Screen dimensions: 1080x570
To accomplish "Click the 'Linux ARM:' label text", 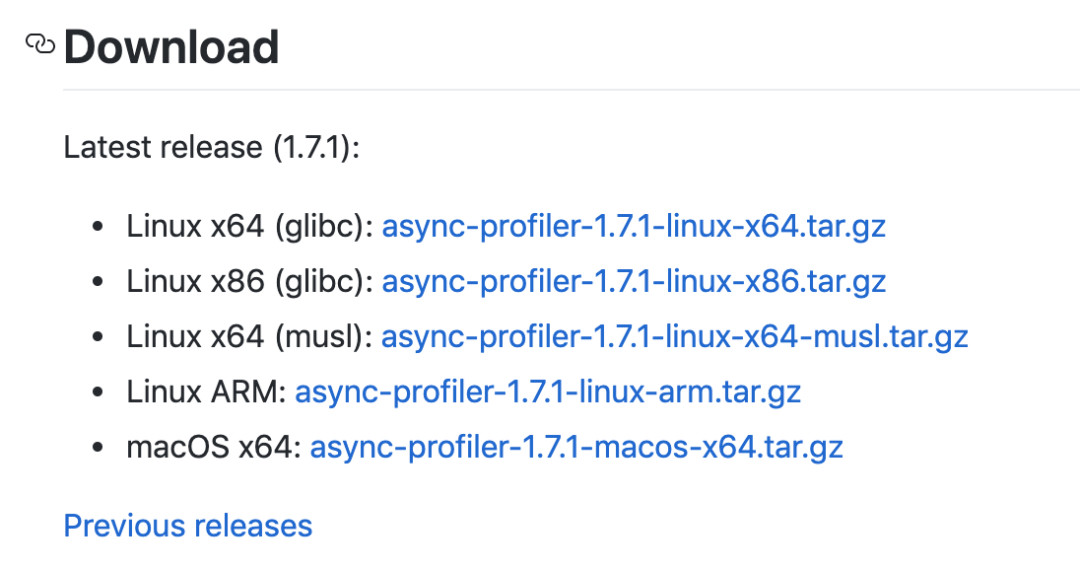I will 207,392.
